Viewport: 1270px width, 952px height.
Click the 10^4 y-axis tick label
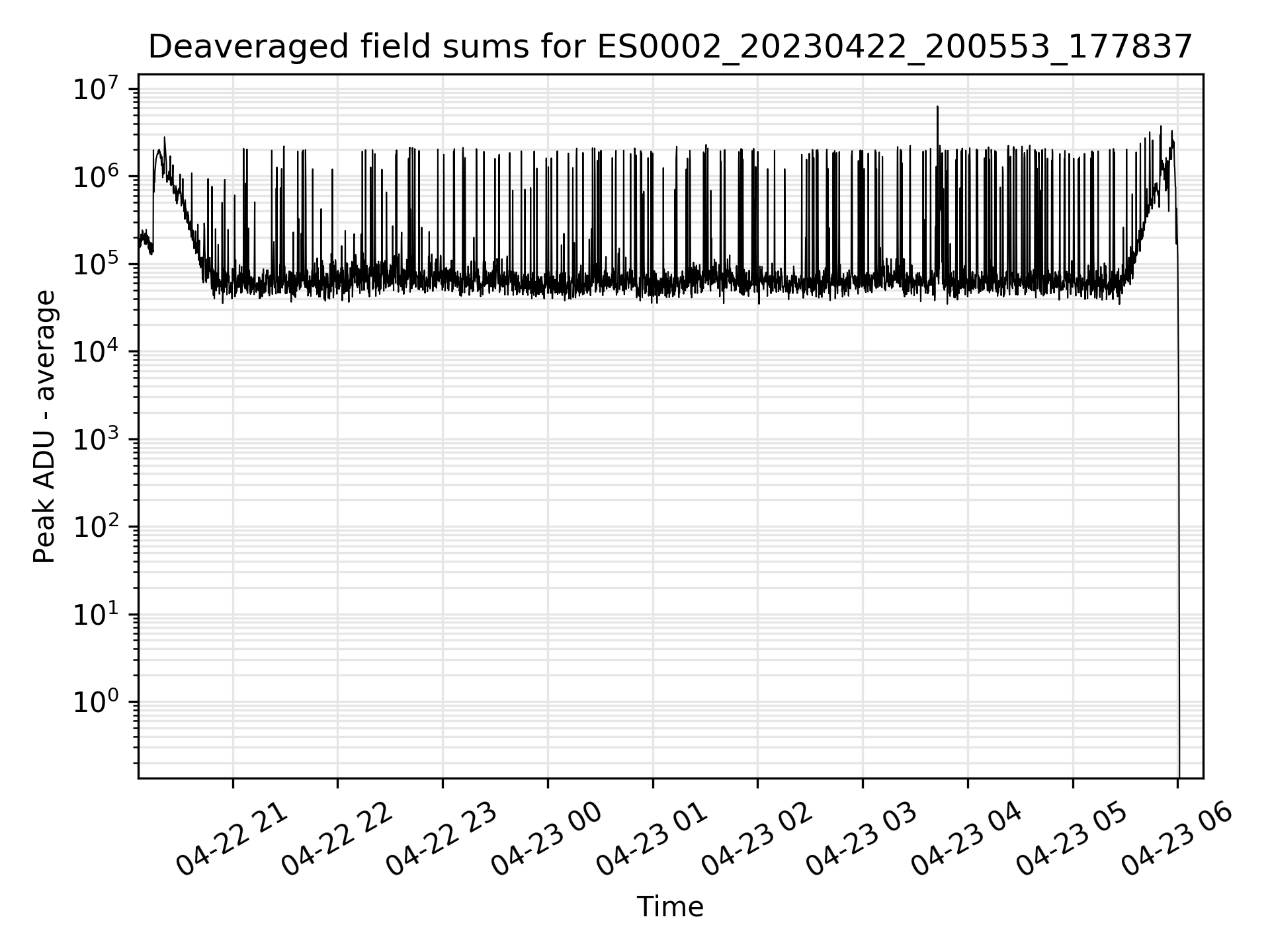(x=96, y=352)
